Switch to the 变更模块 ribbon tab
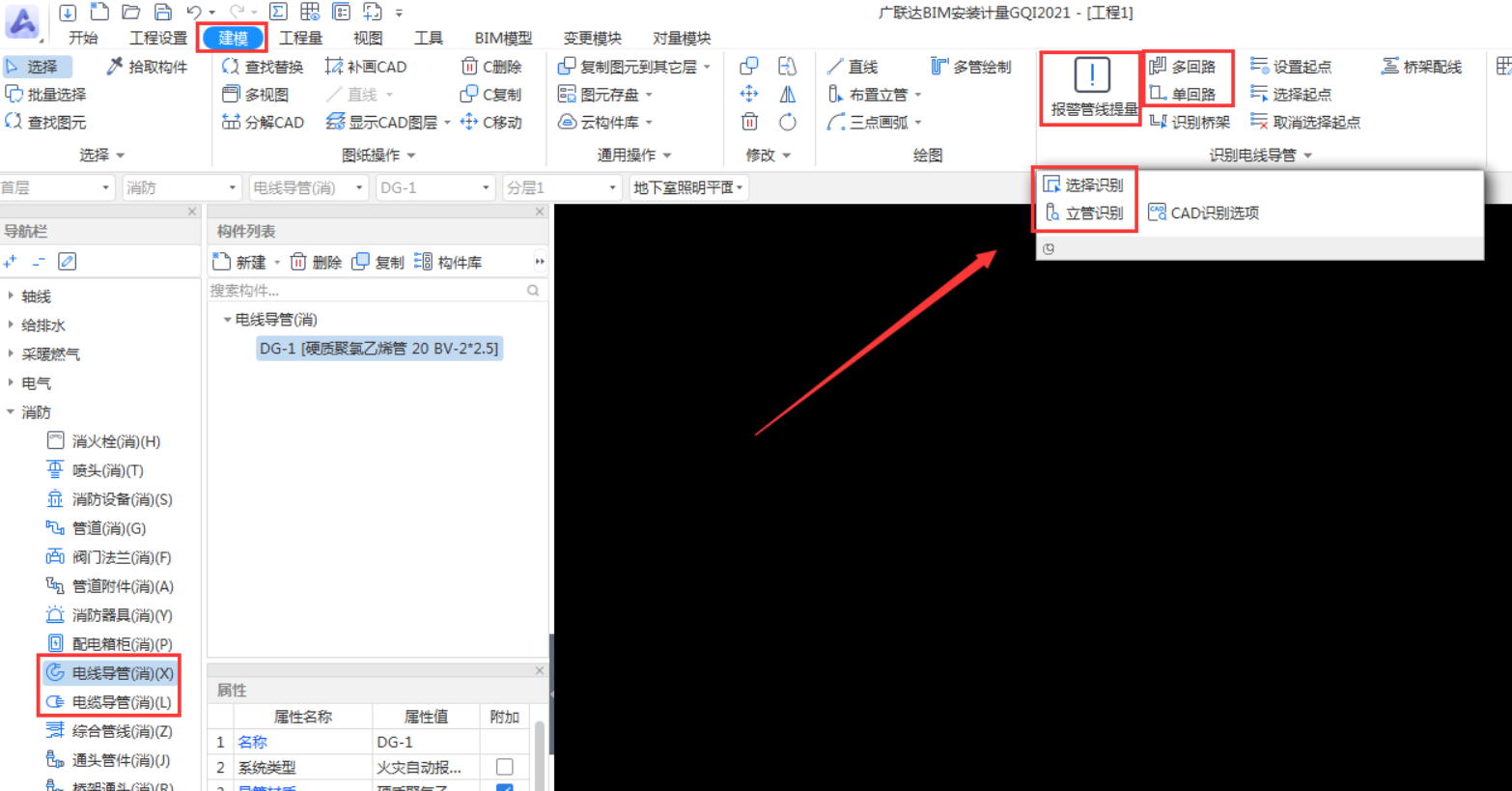 (593, 39)
